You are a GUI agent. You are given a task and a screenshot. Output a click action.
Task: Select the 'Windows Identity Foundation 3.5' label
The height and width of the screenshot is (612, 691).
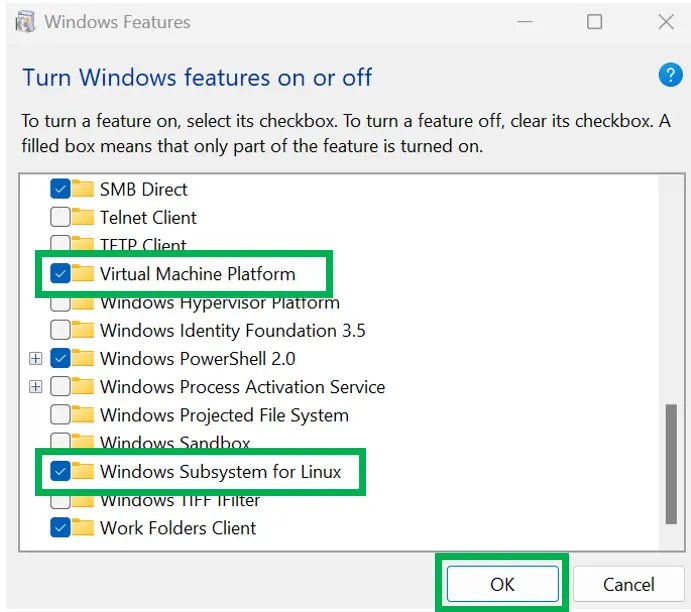click(x=233, y=330)
